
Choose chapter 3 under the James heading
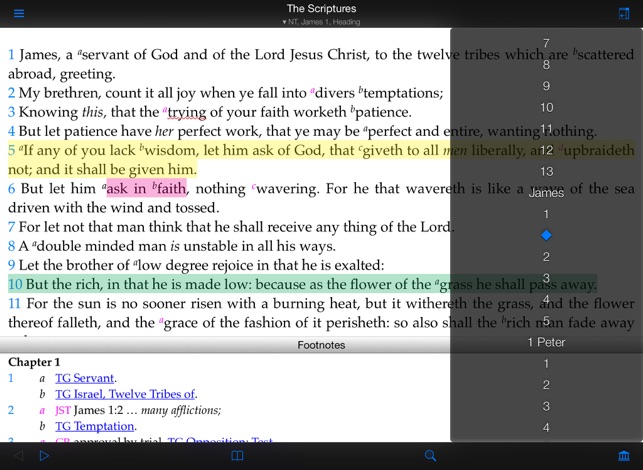(x=546, y=278)
